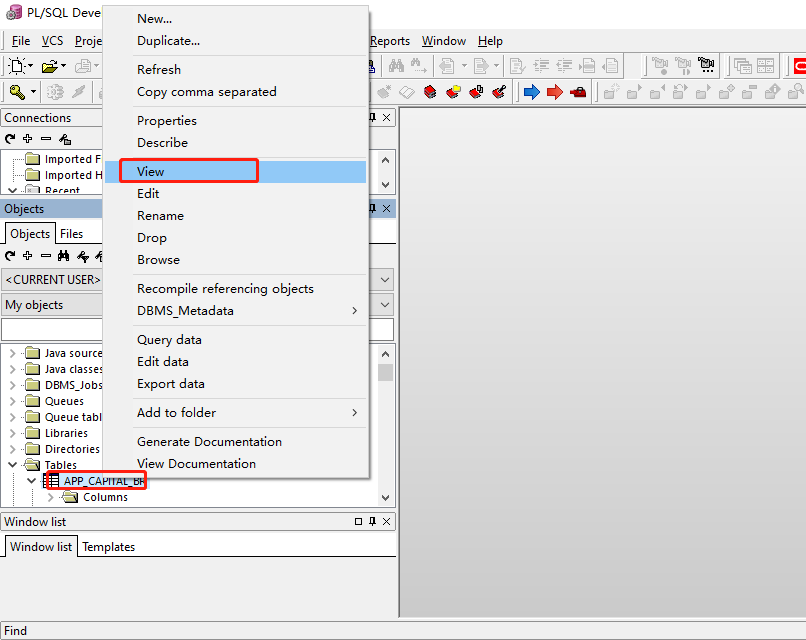Viewport: 806px width, 640px height.
Task: Open the CURRENT USER dropdown
Action: click(384, 280)
